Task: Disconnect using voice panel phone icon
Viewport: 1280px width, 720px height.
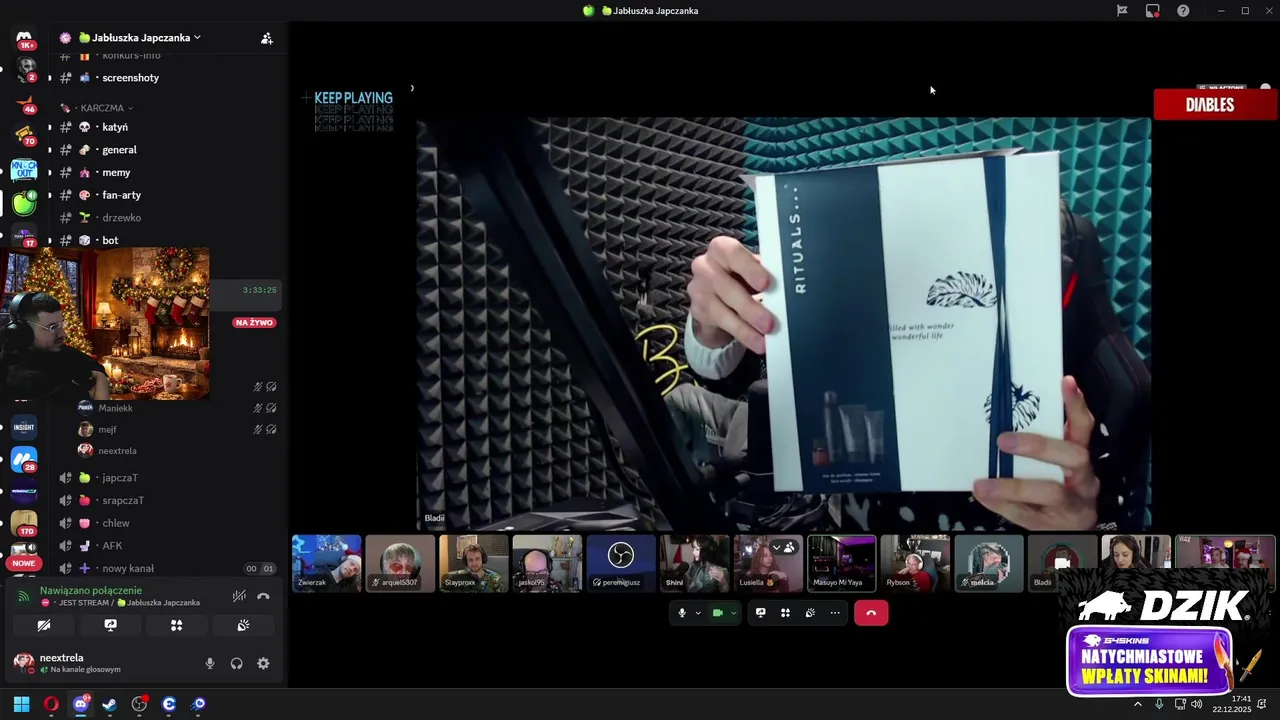Action: (x=263, y=596)
